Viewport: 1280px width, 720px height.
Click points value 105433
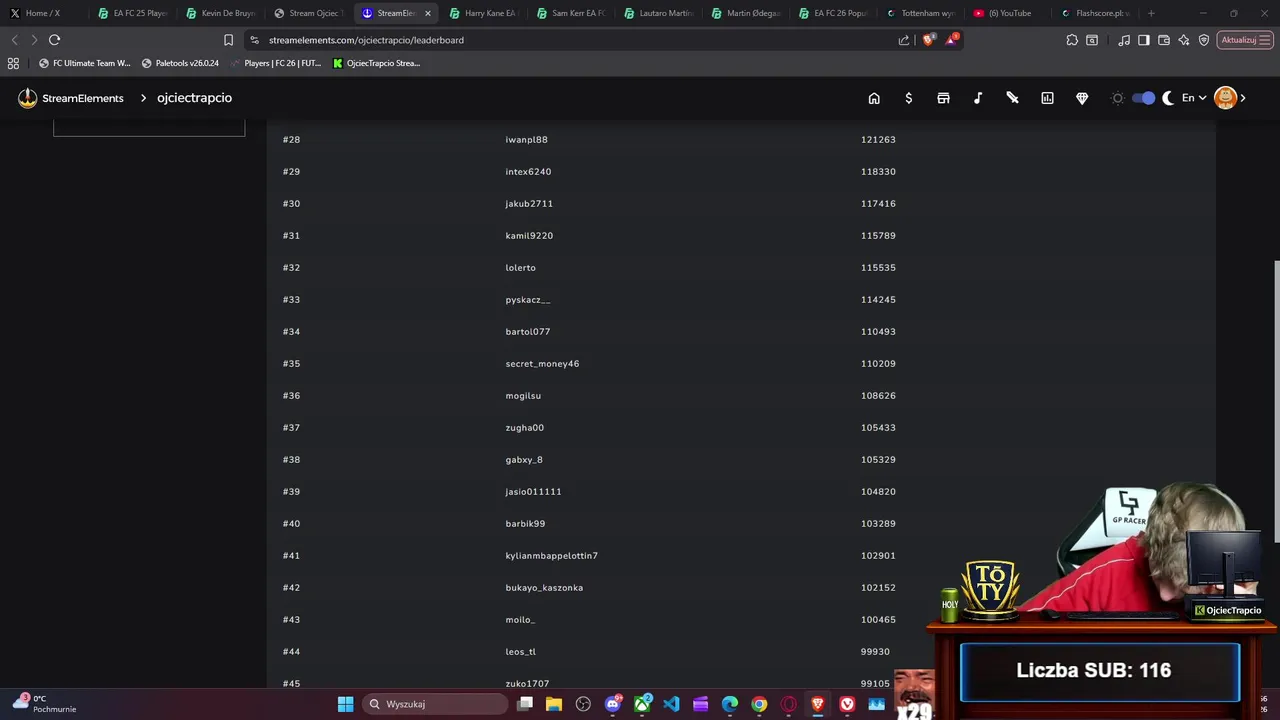click(x=878, y=428)
